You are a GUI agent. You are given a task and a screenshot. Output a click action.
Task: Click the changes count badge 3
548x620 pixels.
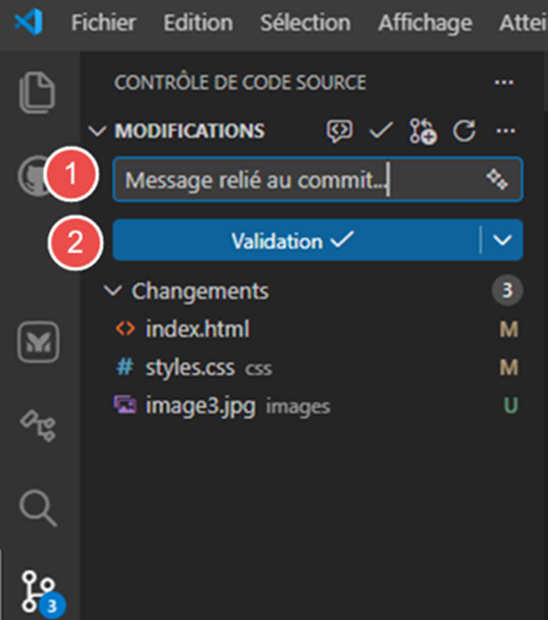click(508, 291)
